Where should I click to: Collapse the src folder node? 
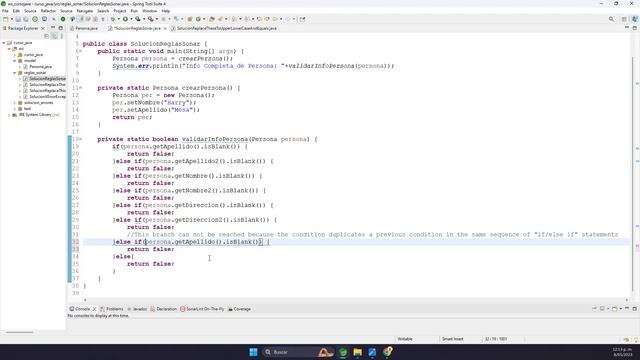[x=9, y=49]
